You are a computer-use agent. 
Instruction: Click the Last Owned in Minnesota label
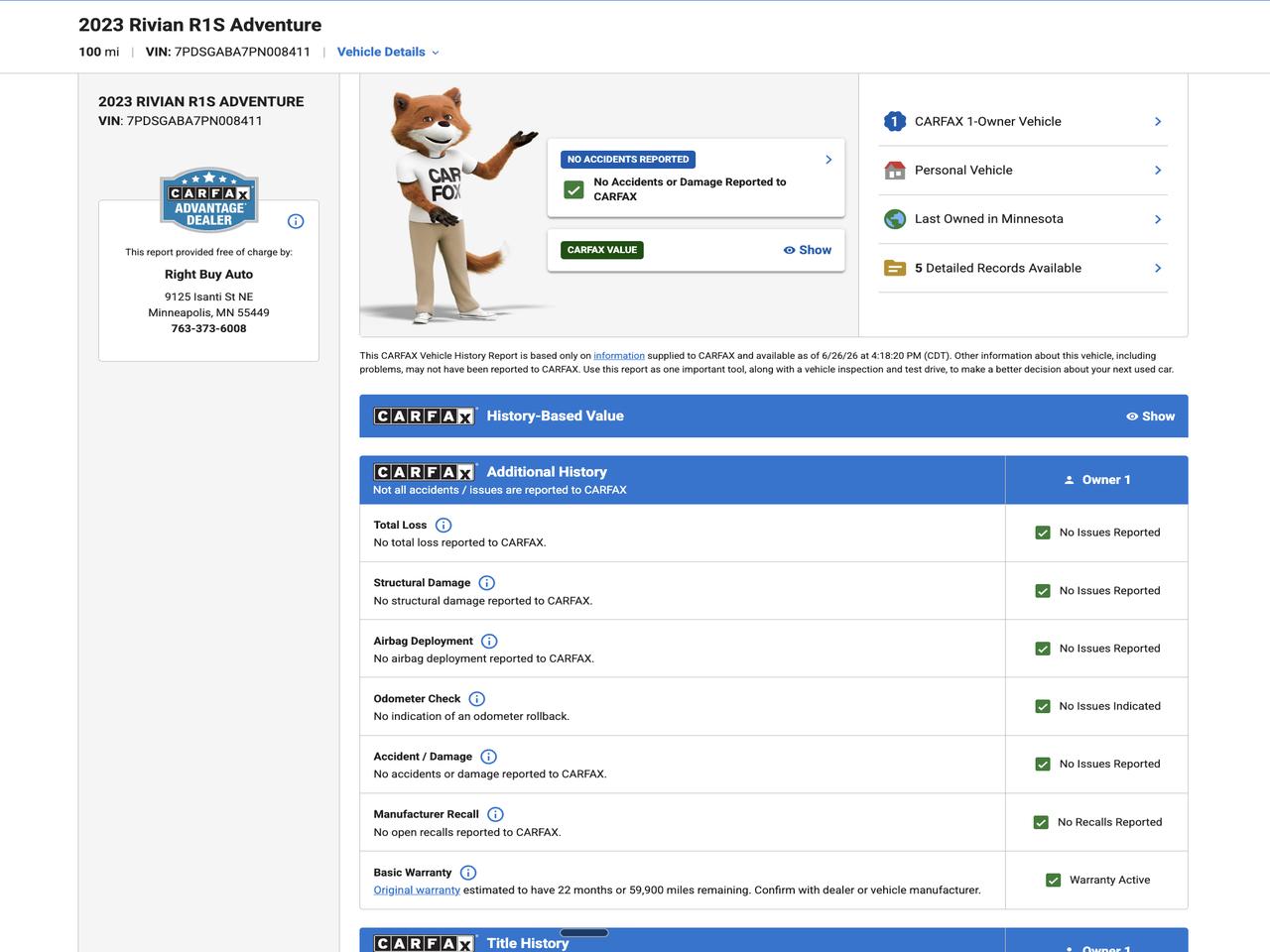coord(989,219)
